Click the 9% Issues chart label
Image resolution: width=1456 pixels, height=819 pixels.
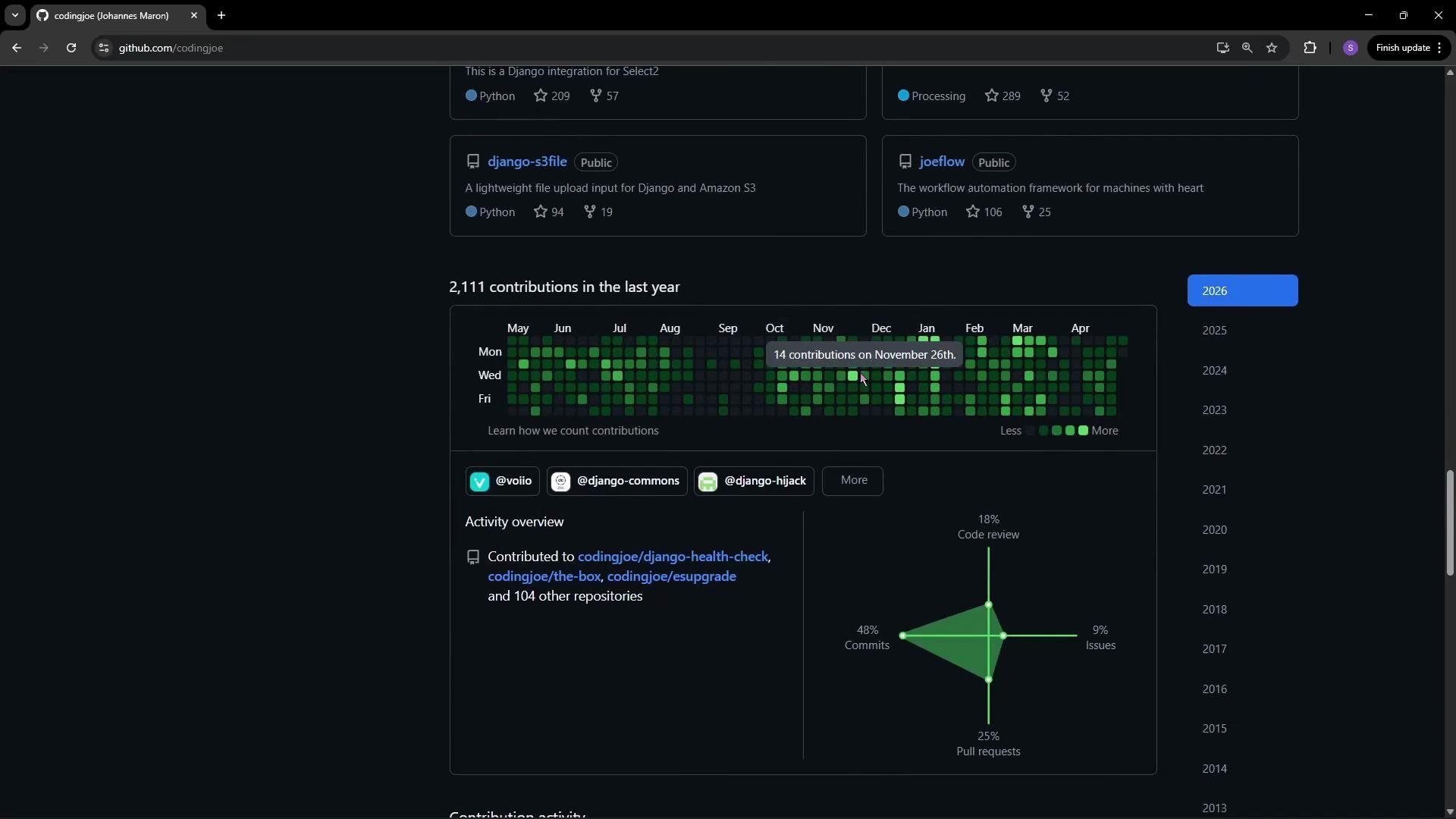tap(1100, 638)
